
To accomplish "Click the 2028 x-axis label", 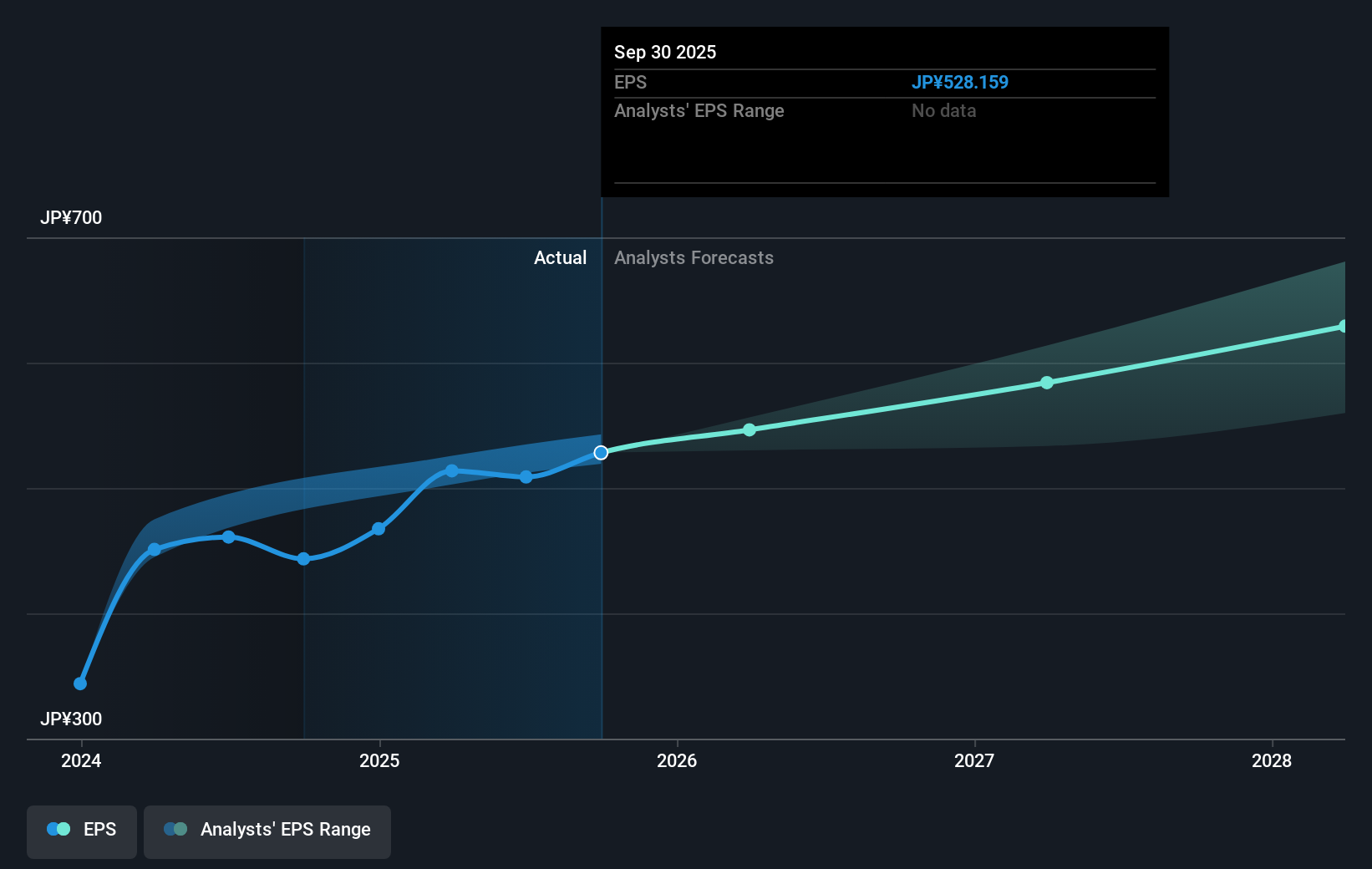I will [1272, 760].
